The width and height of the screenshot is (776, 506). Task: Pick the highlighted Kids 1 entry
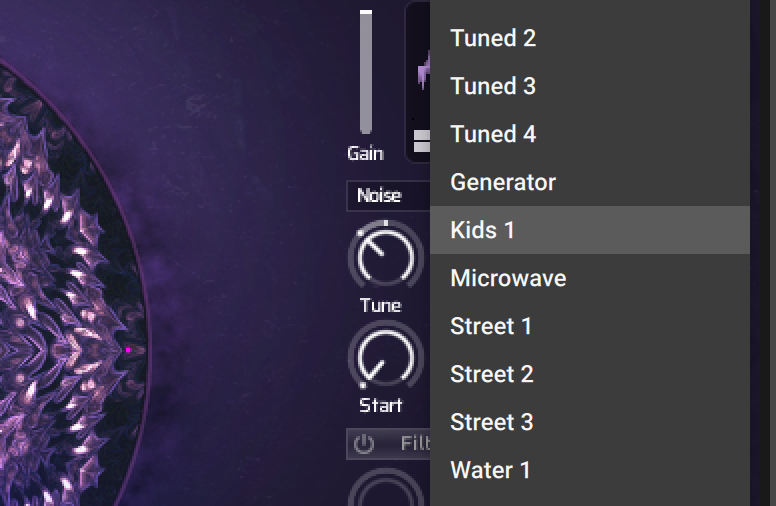[589, 230]
